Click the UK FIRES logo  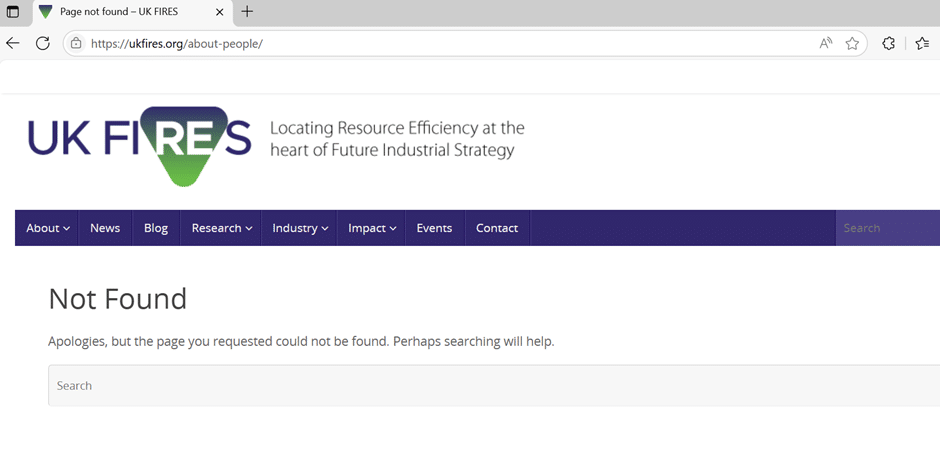coord(140,146)
